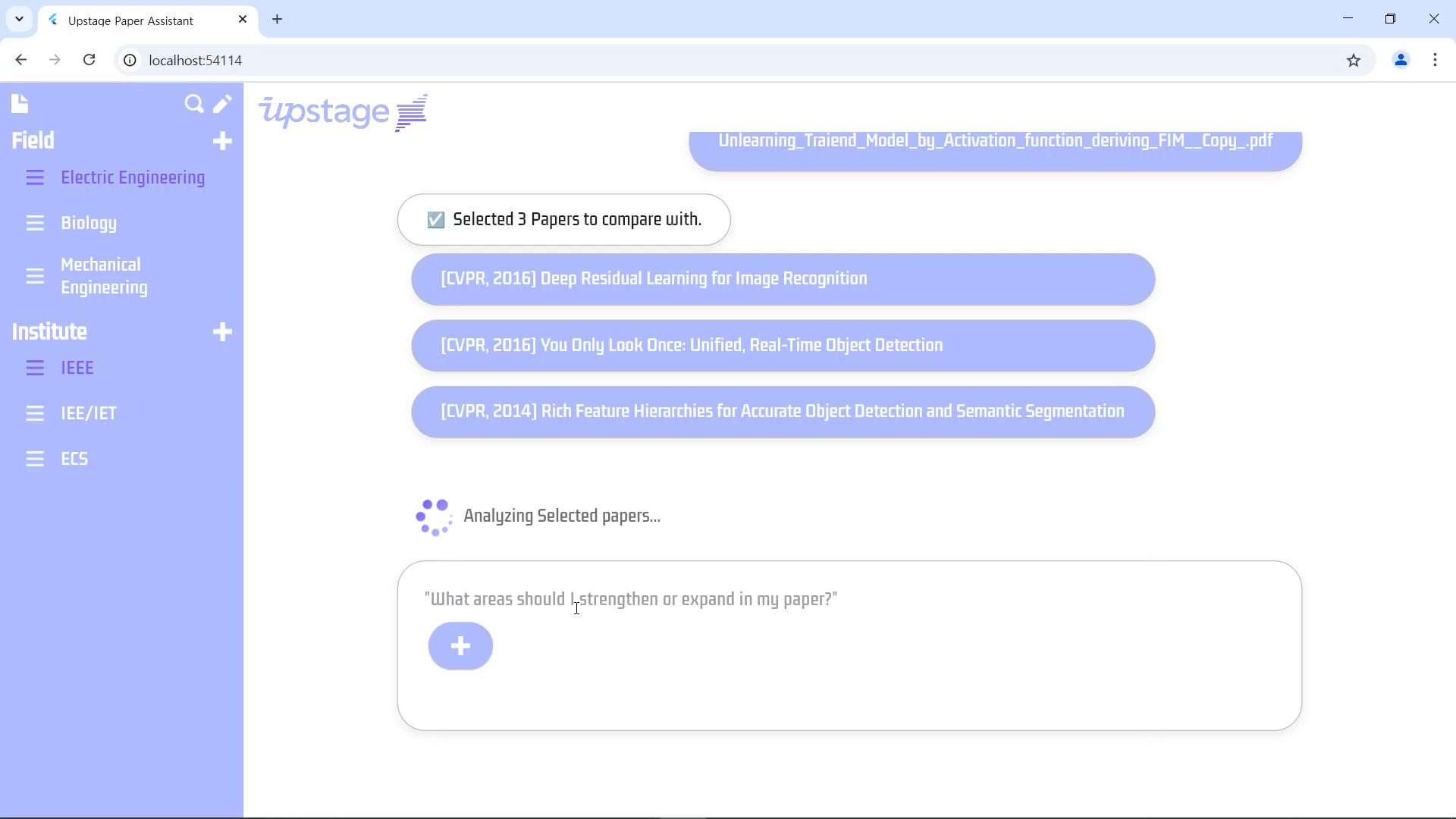1456x819 pixels.
Task: Select the ECS institute item
Action: [x=74, y=459]
